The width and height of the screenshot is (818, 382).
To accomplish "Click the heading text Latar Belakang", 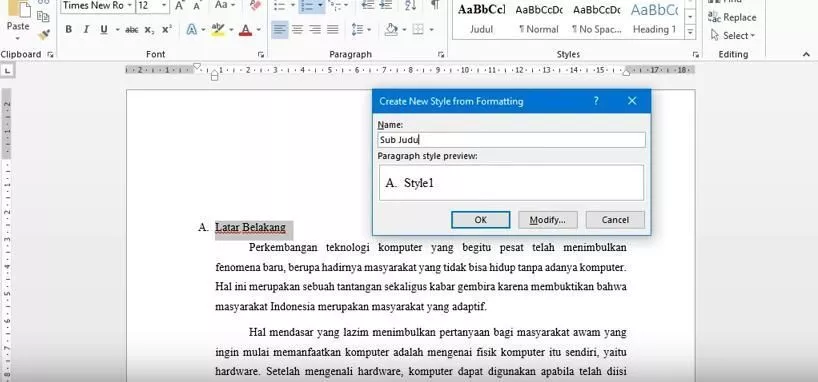I will pos(250,228).
